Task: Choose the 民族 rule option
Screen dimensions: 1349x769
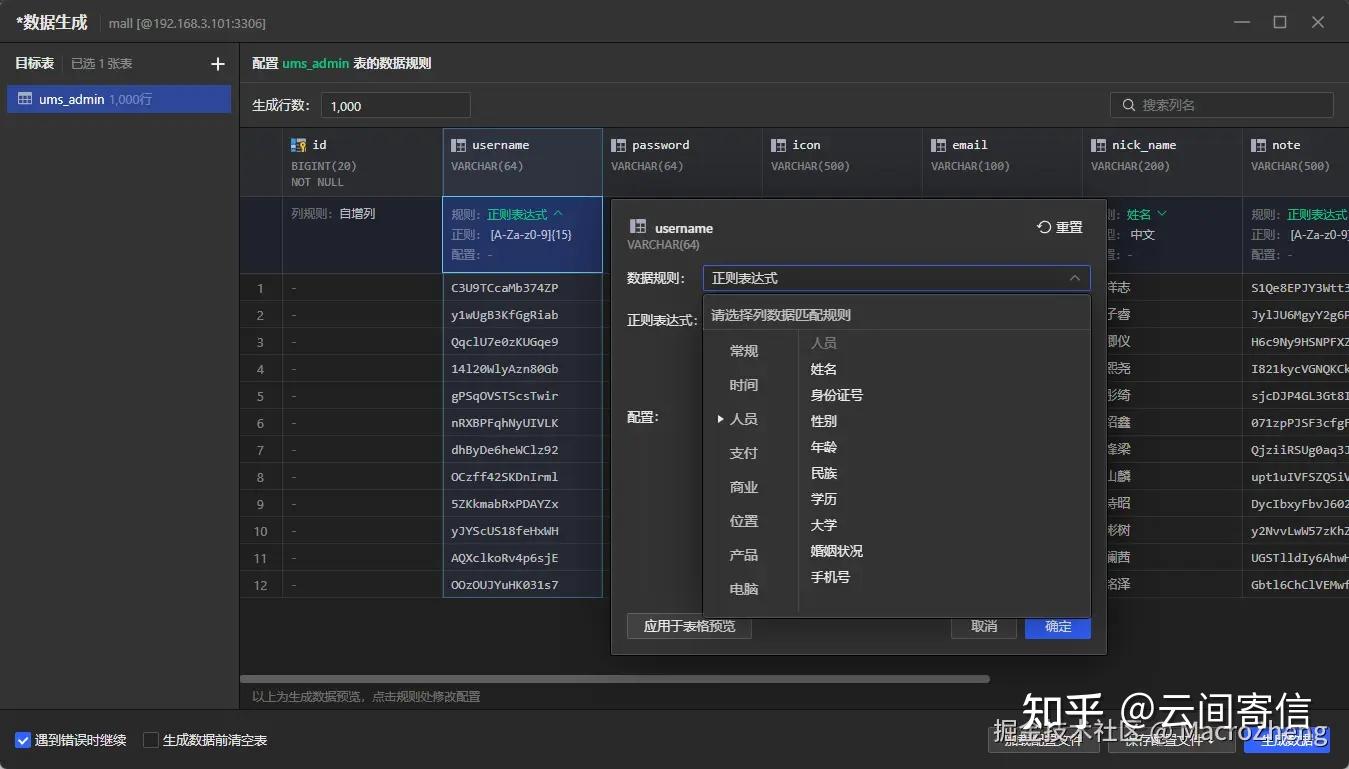Action: [824, 473]
